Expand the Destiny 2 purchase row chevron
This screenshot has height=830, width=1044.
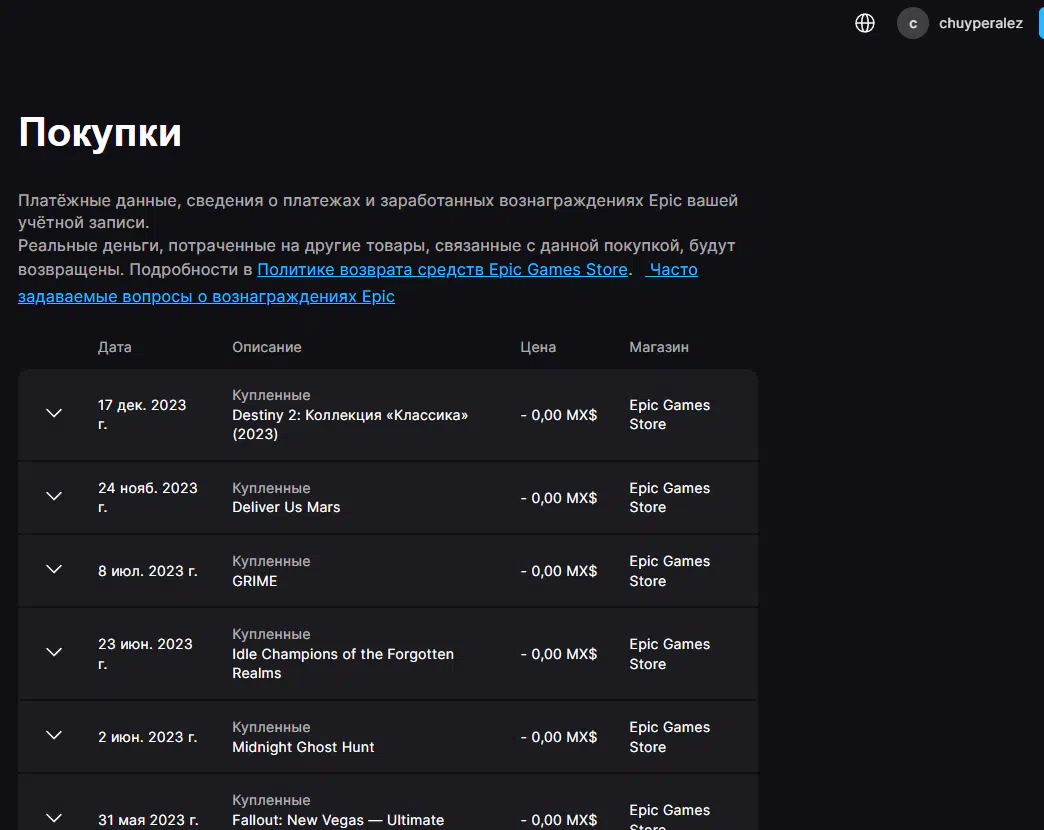(54, 414)
